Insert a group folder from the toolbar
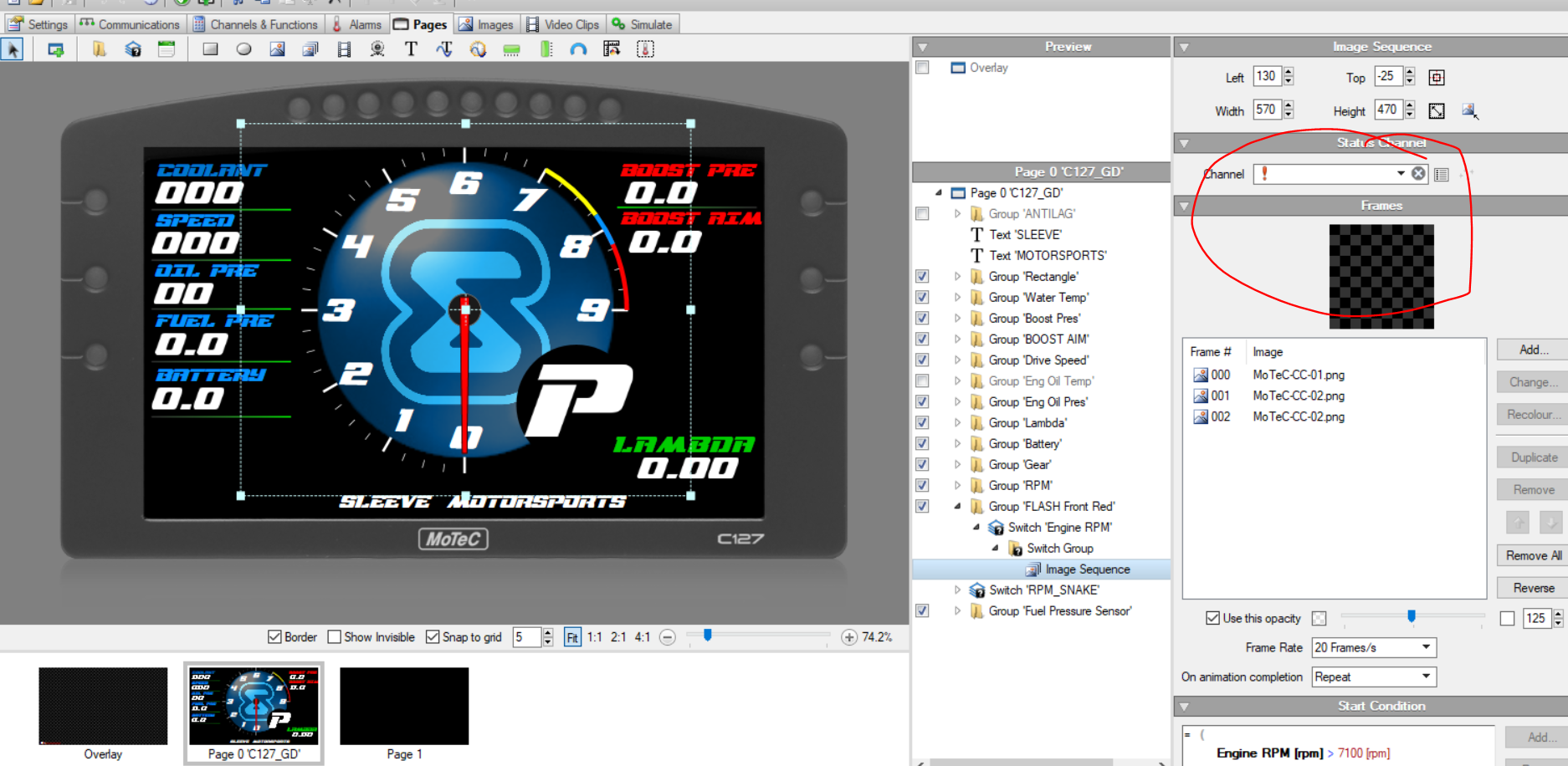 point(100,49)
